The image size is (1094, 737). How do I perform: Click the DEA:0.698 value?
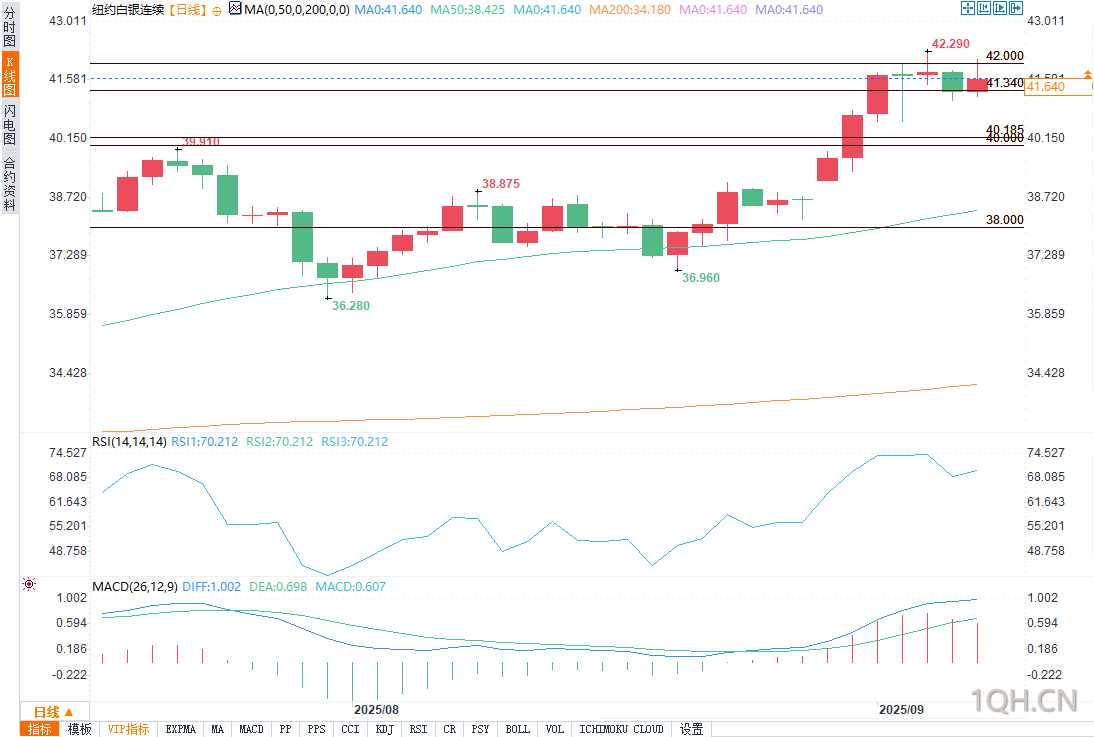[278, 587]
